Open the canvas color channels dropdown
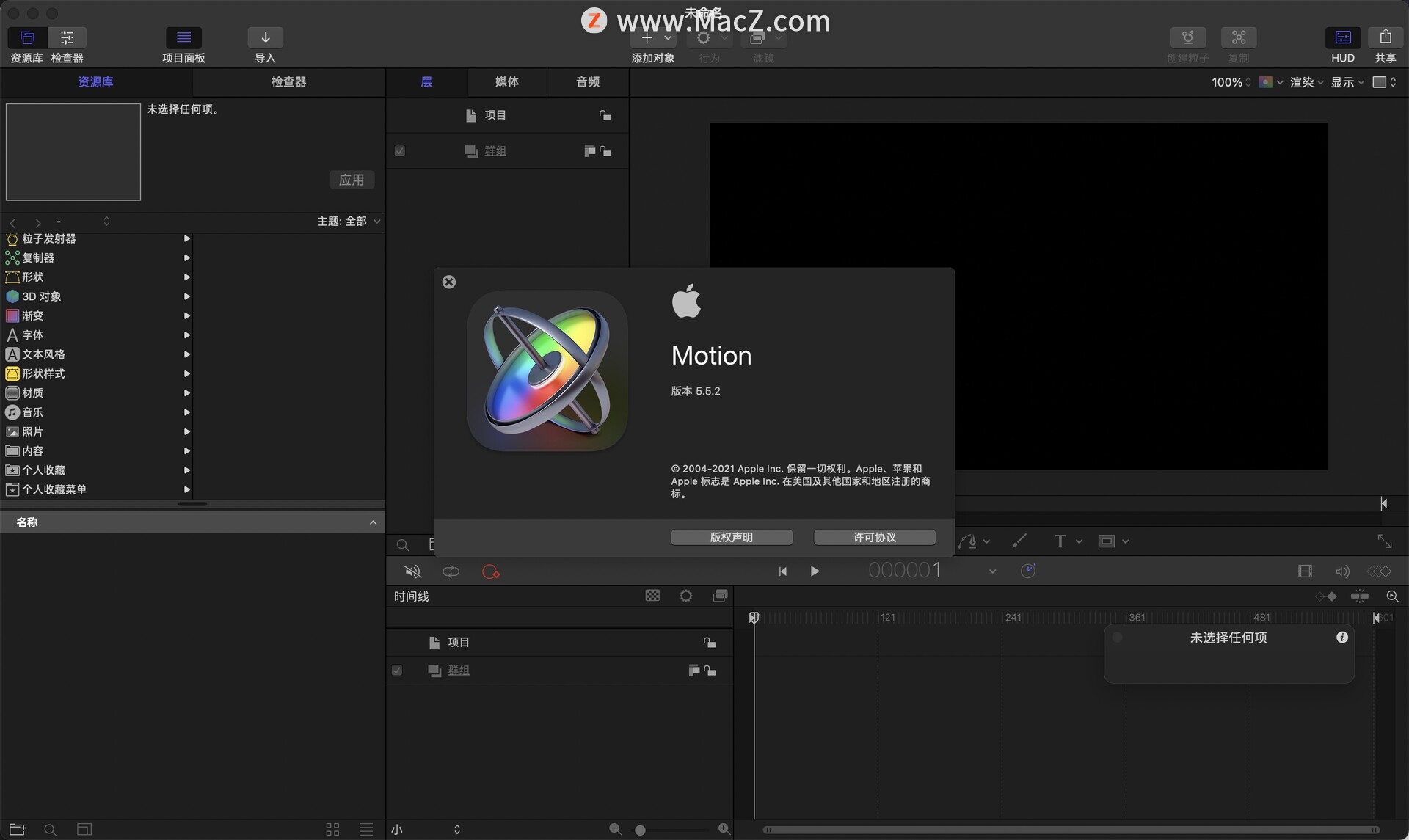This screenshot has width=1409, height=840. 1271,82
